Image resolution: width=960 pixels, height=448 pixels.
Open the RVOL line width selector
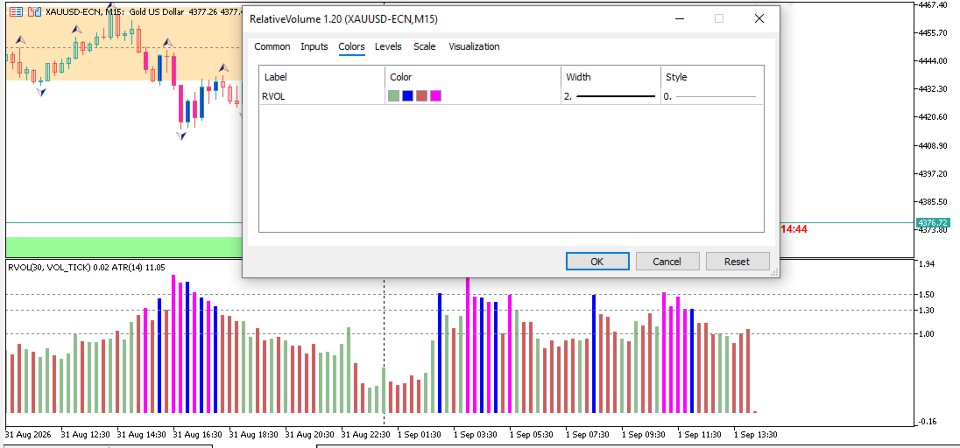(610, 96)
